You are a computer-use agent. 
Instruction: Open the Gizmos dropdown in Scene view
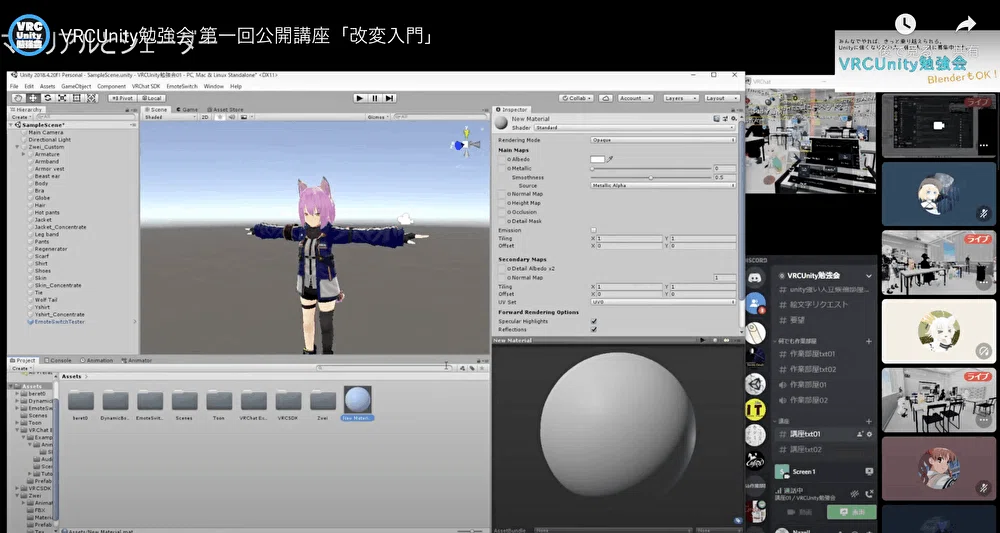click(x=378, y=117)
